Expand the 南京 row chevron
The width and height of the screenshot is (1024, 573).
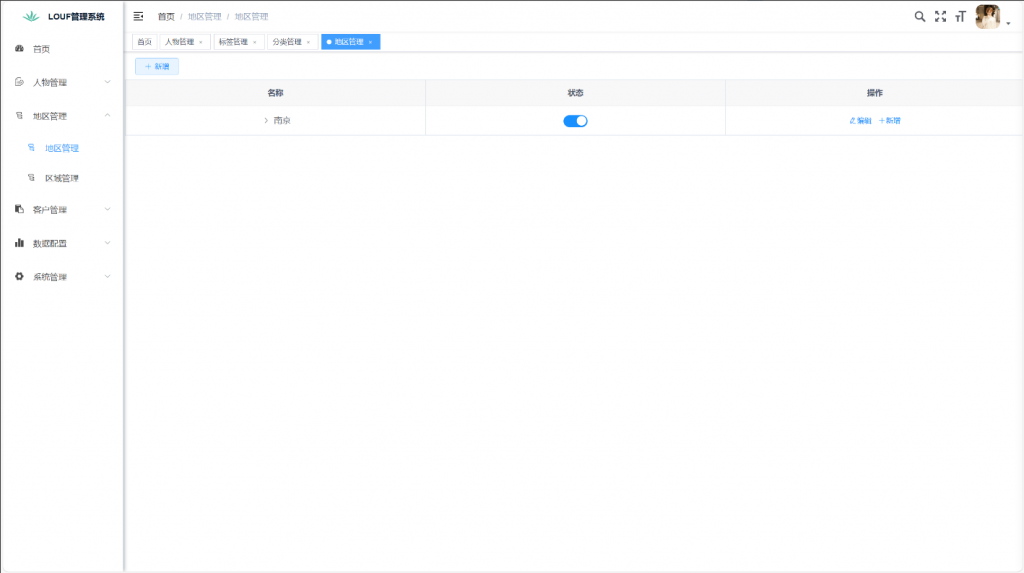265,121
